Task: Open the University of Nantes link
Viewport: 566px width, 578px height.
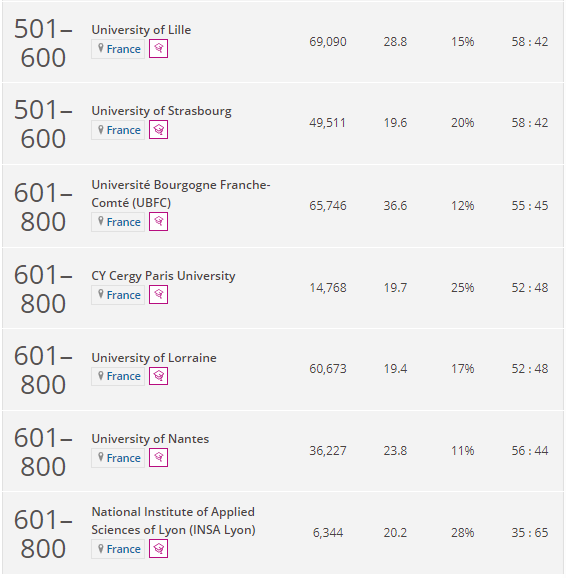Action: [150, 439]
